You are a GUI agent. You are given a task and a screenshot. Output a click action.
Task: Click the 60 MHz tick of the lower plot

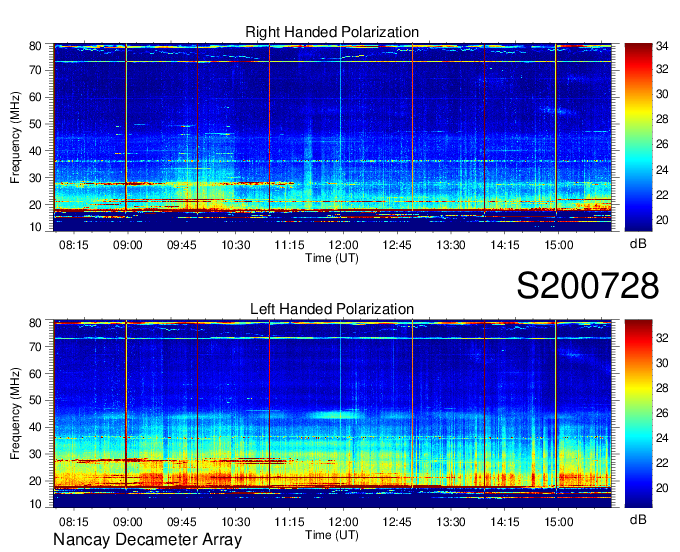(35, 373)
